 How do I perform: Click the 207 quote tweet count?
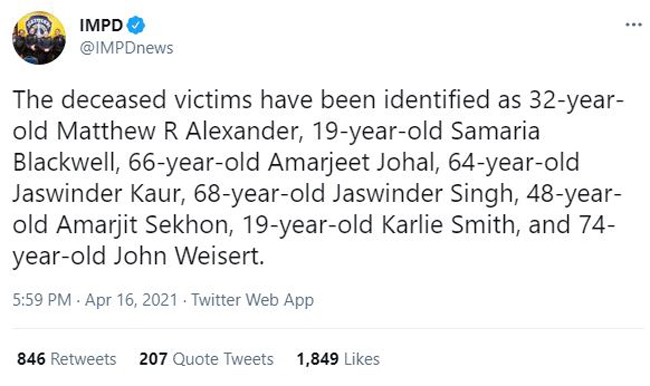click(x=153, y=359)
